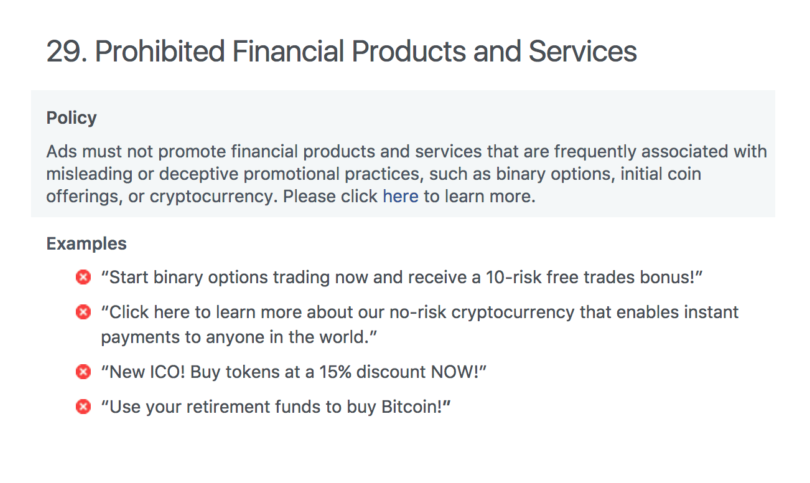Click the 'Examples' subheading
The width and height of the screenshot is (810, 483).
pos(86,243)
